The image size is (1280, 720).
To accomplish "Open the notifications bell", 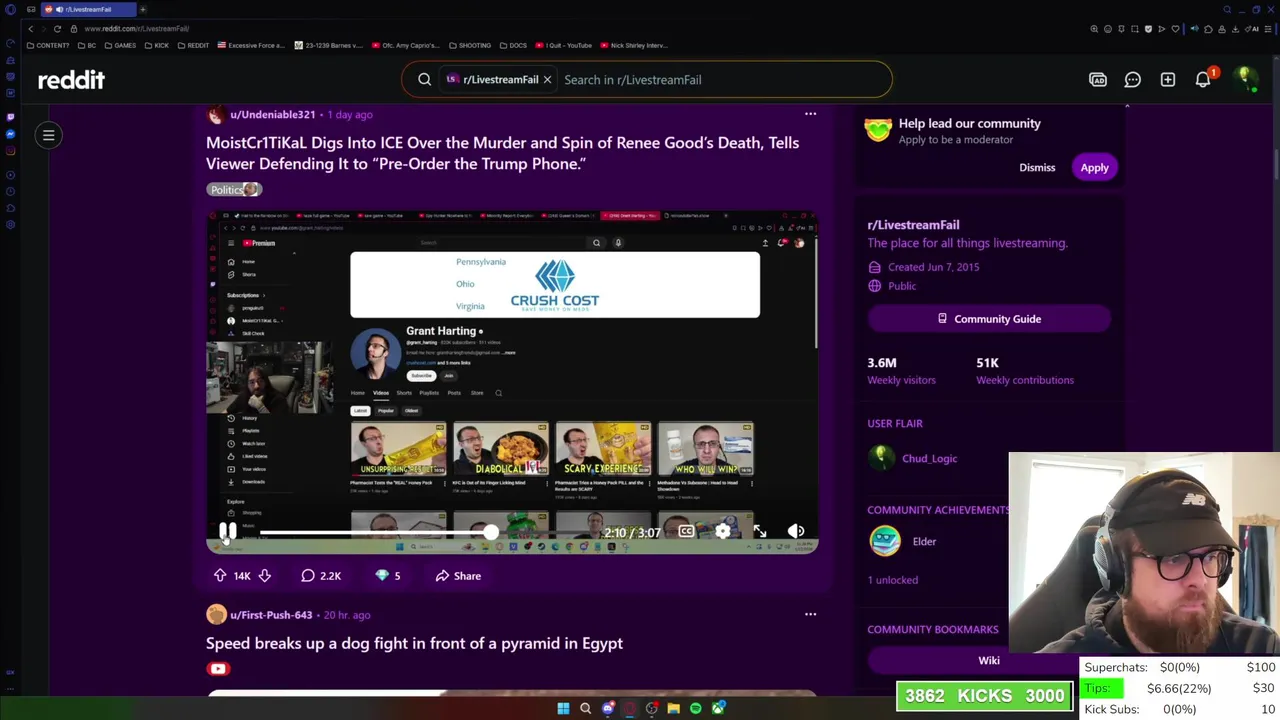I will click(1203, 80).
